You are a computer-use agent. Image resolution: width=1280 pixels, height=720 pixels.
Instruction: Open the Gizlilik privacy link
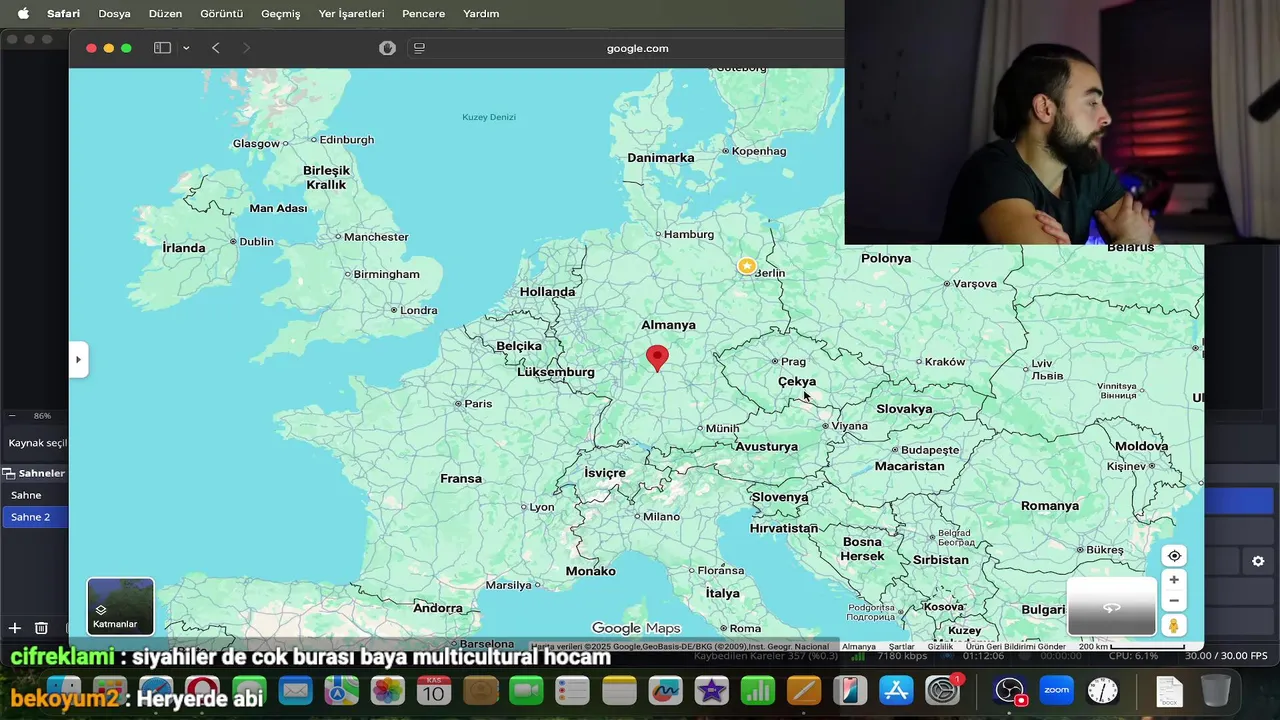(940, 647)
